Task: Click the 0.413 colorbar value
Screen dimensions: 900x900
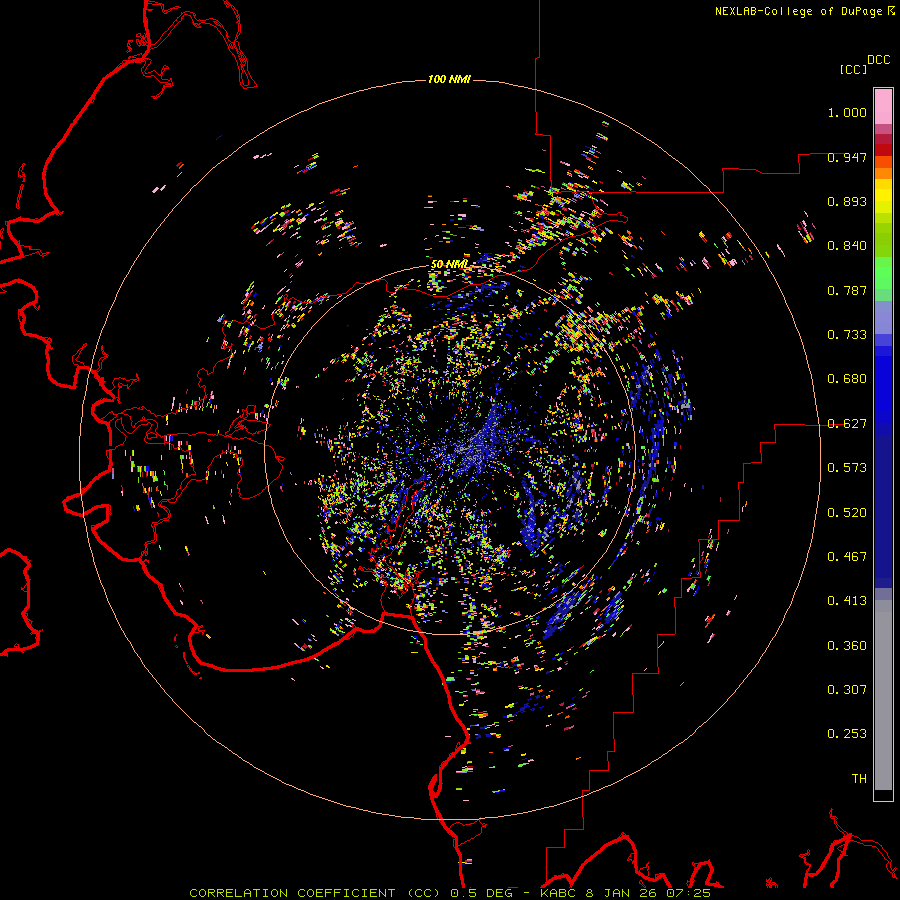Action: point(847,601)
